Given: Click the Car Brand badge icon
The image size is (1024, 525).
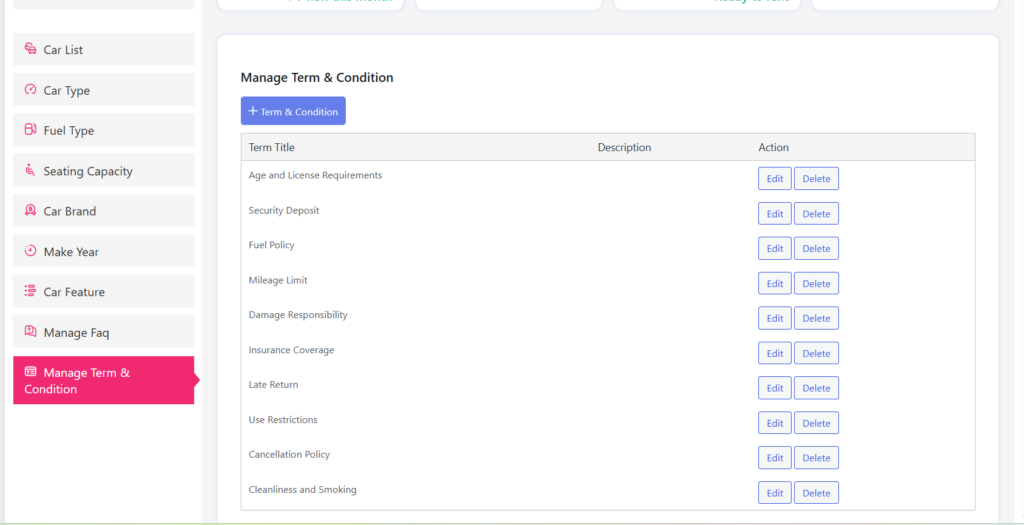Looking at the screenshot, I should [30, 210].
